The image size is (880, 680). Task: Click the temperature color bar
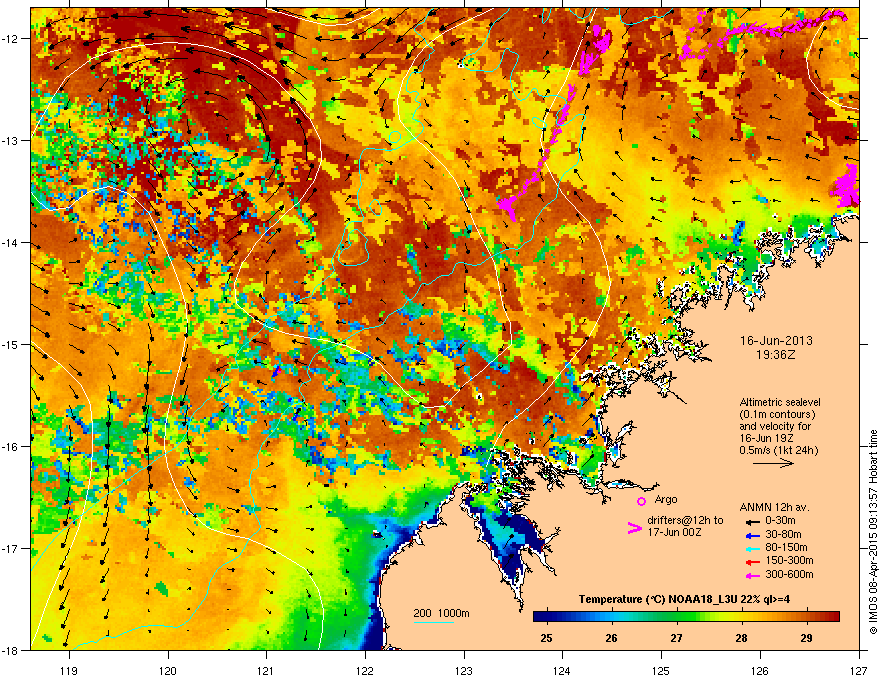click(686, 616)
